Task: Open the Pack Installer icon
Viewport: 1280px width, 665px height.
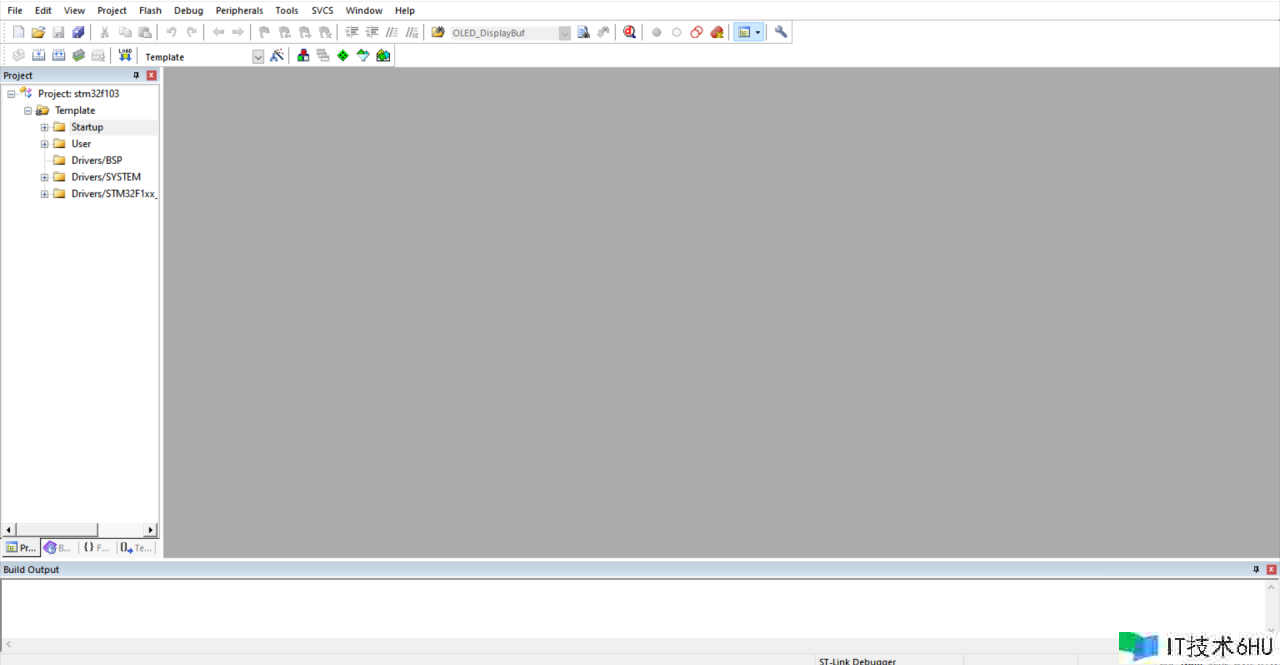Action: click(x=383, y=56)
